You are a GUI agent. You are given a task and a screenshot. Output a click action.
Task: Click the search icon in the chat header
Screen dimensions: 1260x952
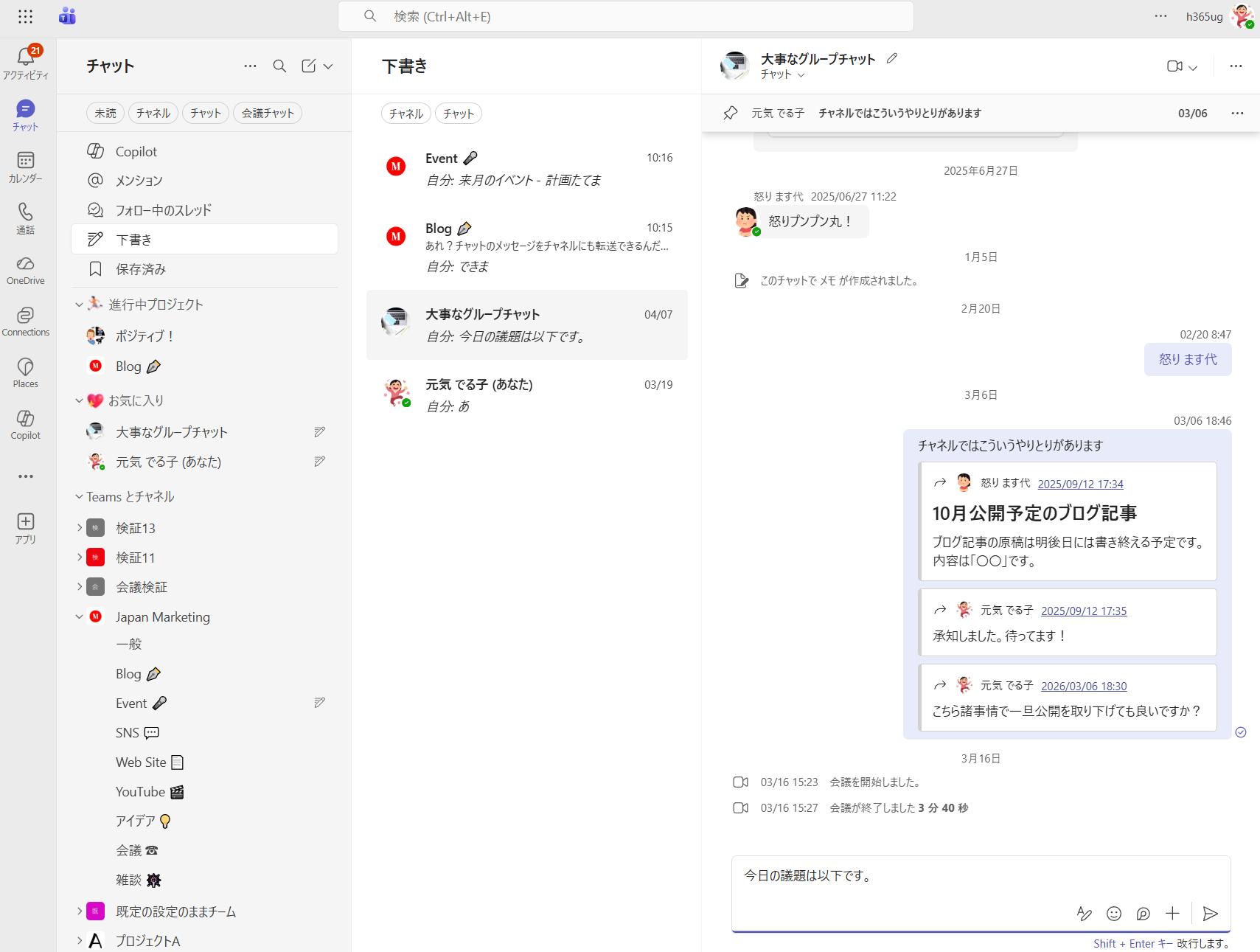click(x=279, y=66)
